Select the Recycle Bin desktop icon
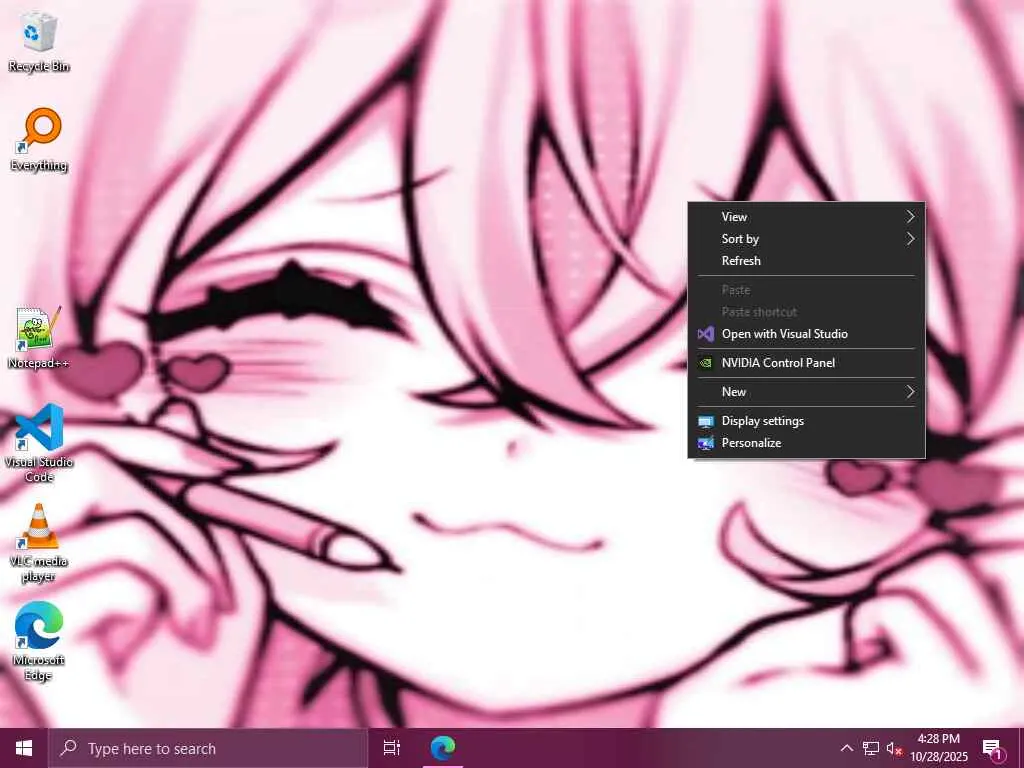The height and width of the screenshot is (768, 1024). 39,42
